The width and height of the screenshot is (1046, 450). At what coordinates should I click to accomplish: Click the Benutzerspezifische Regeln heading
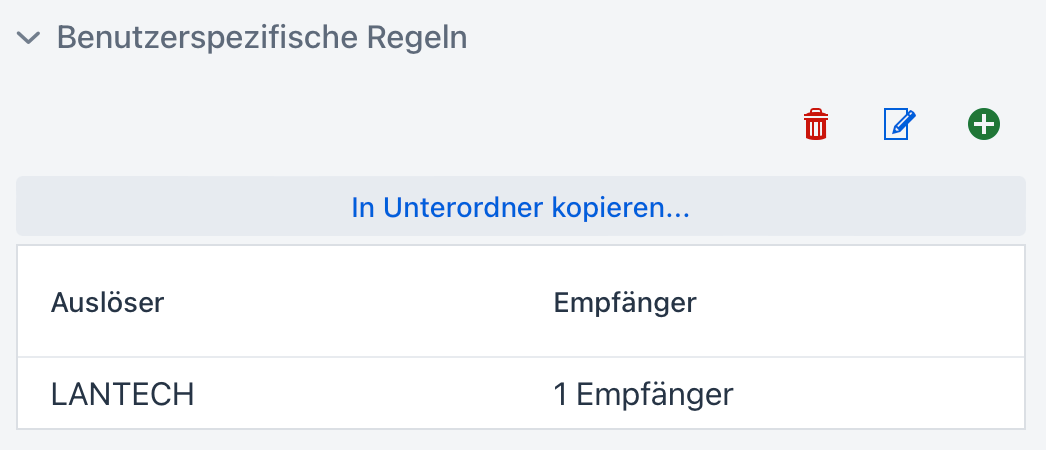[x=262, y=38]
